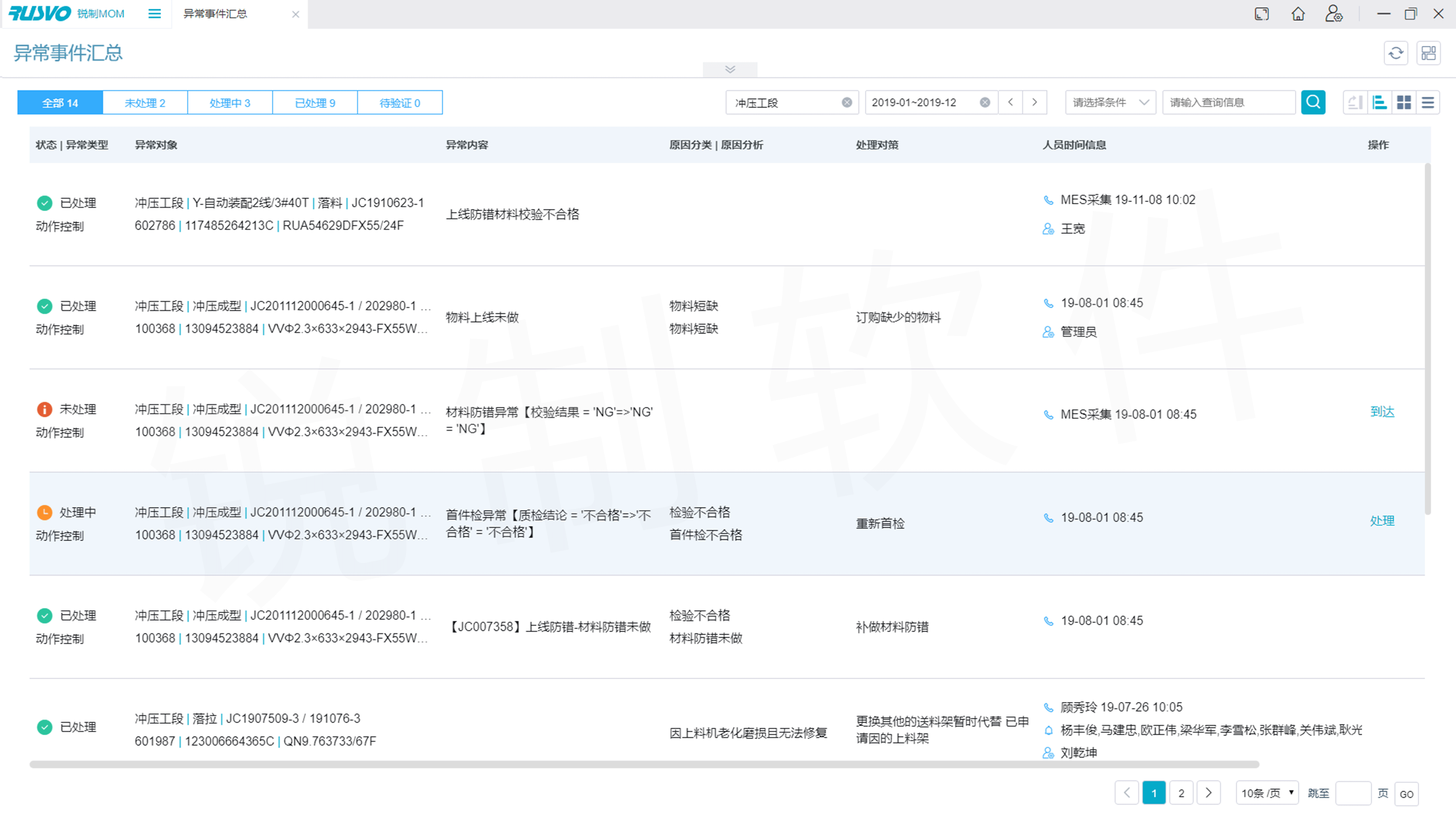The image size is (1456, 816).
Task: Expand the collapsed panel chevron below the title
Action: point(730,70)
